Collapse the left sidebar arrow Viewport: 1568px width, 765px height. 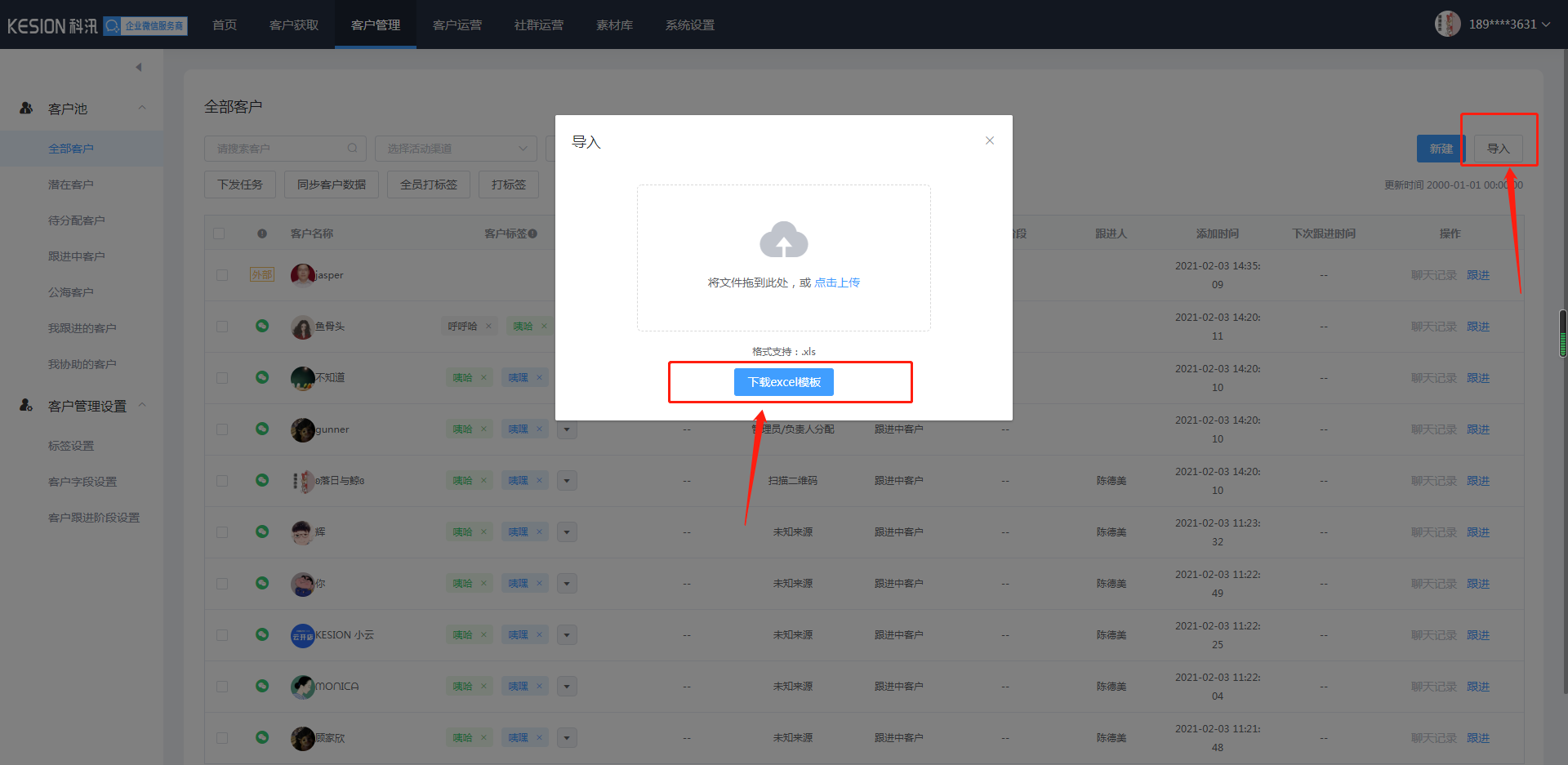(x=139, y=67)
